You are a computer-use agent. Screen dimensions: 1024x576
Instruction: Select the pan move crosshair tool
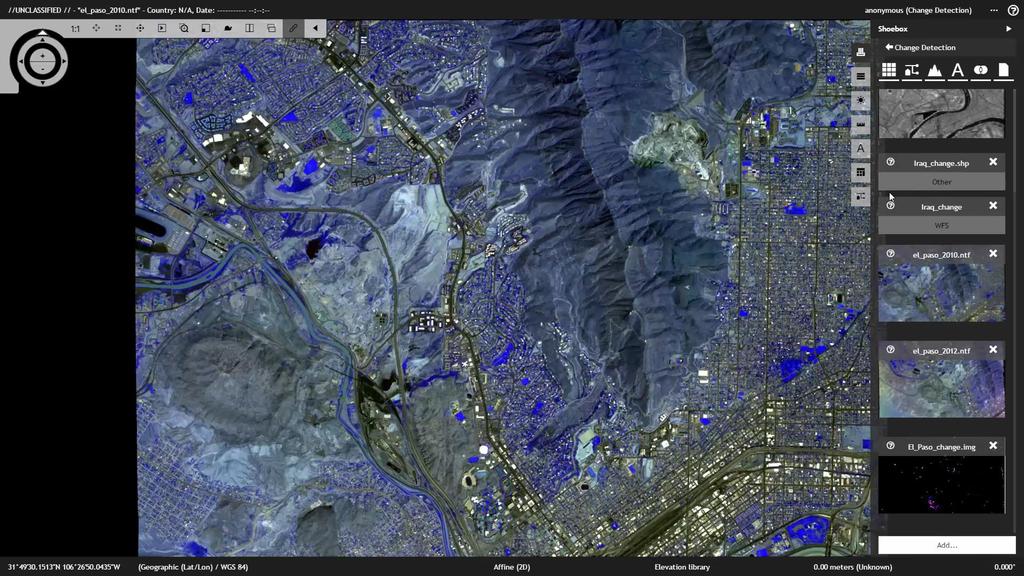point(140,28)
